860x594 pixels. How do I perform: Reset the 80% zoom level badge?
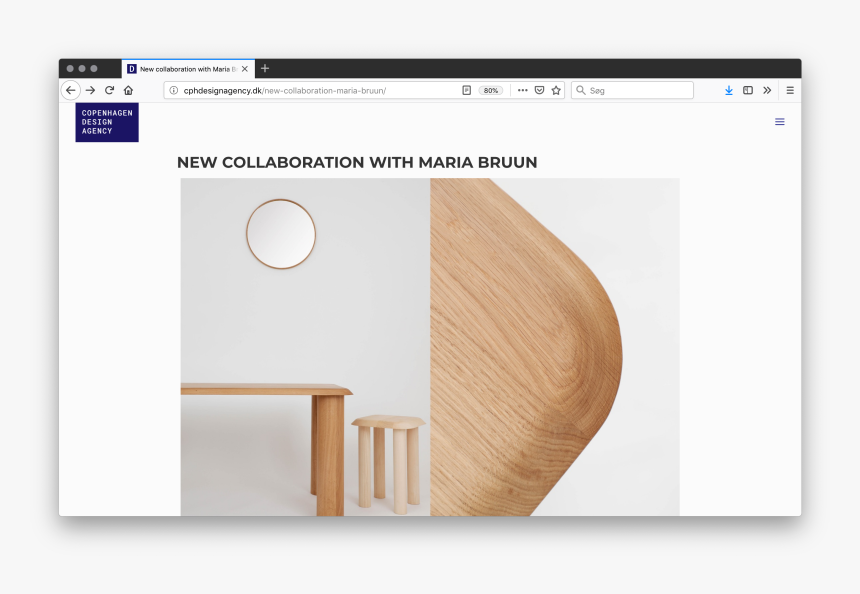click(491, 90)
